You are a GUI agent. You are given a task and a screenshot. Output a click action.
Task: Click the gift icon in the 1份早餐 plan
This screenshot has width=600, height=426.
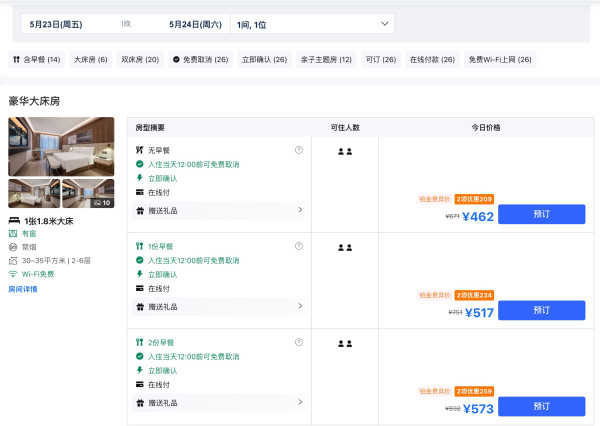click(140, 307)
